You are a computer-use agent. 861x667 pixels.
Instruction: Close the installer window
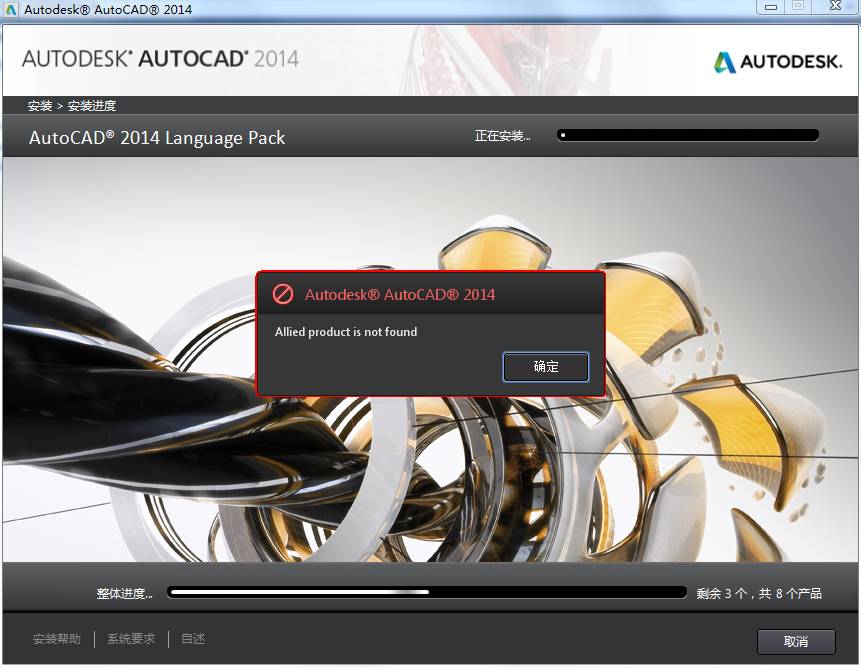click(836, 7)
